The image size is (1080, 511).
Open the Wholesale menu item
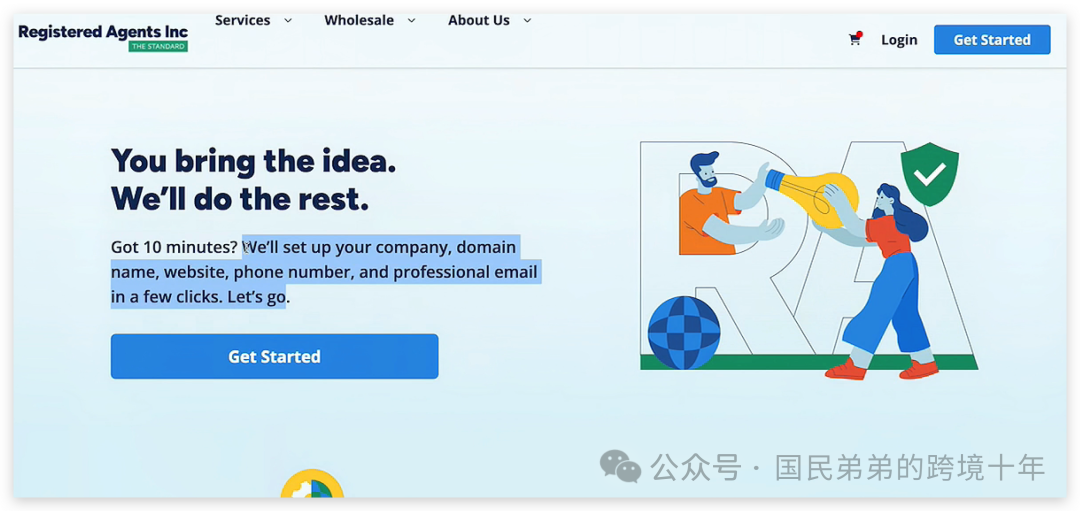359,21
